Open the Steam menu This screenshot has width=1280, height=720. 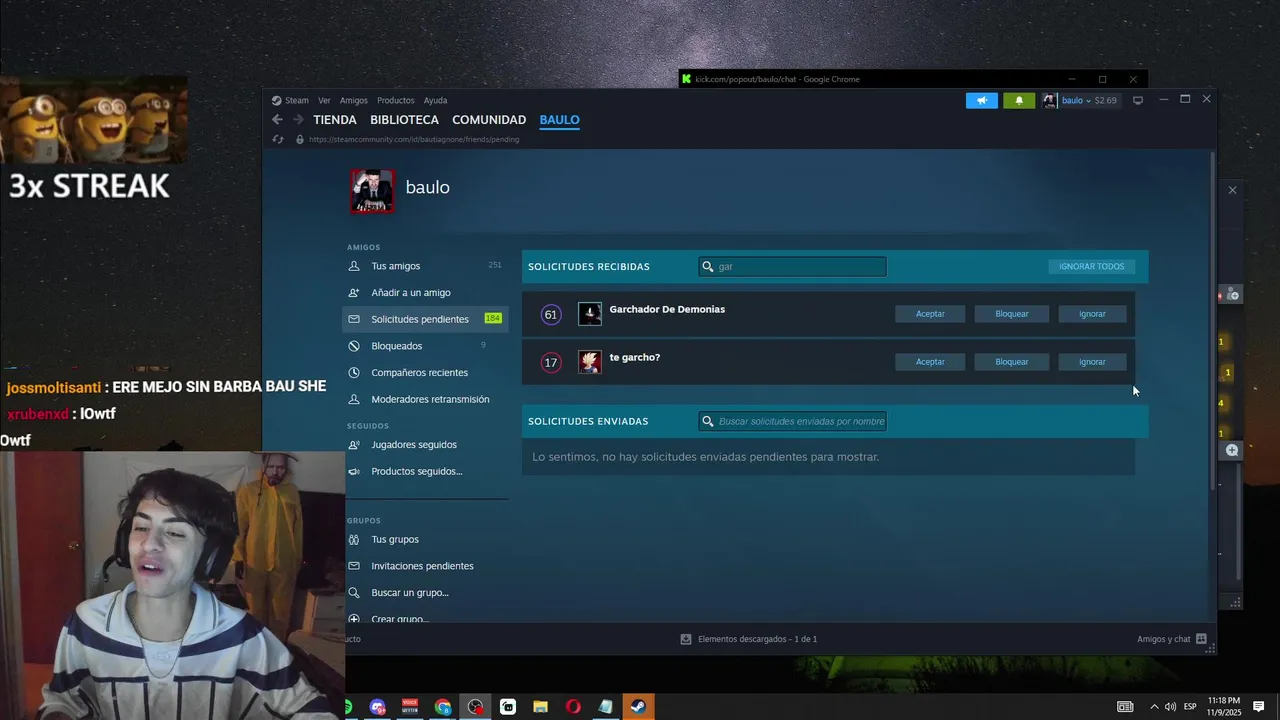291,100
